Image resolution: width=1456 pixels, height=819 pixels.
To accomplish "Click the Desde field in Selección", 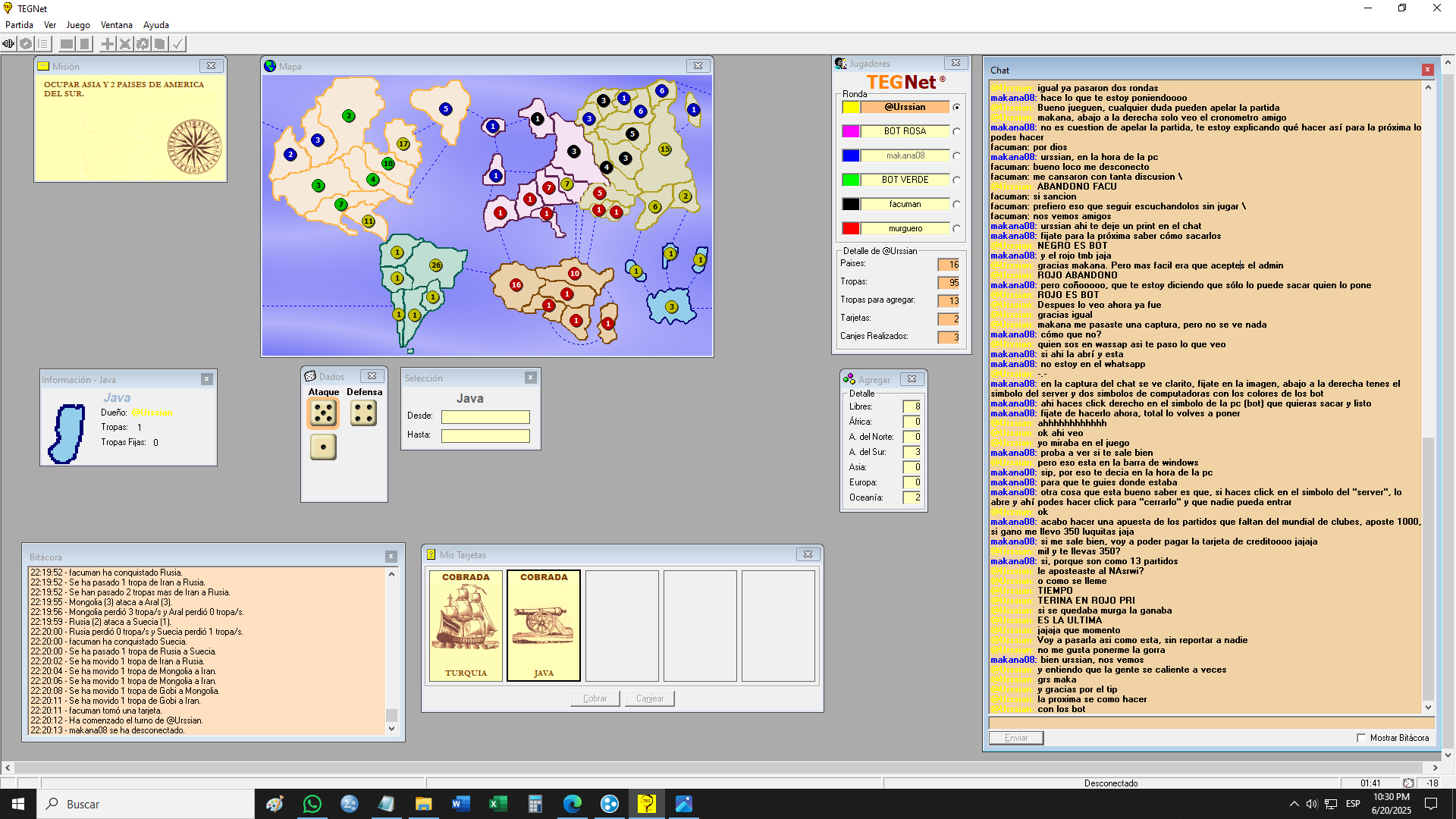I will (x=485, y=417).
